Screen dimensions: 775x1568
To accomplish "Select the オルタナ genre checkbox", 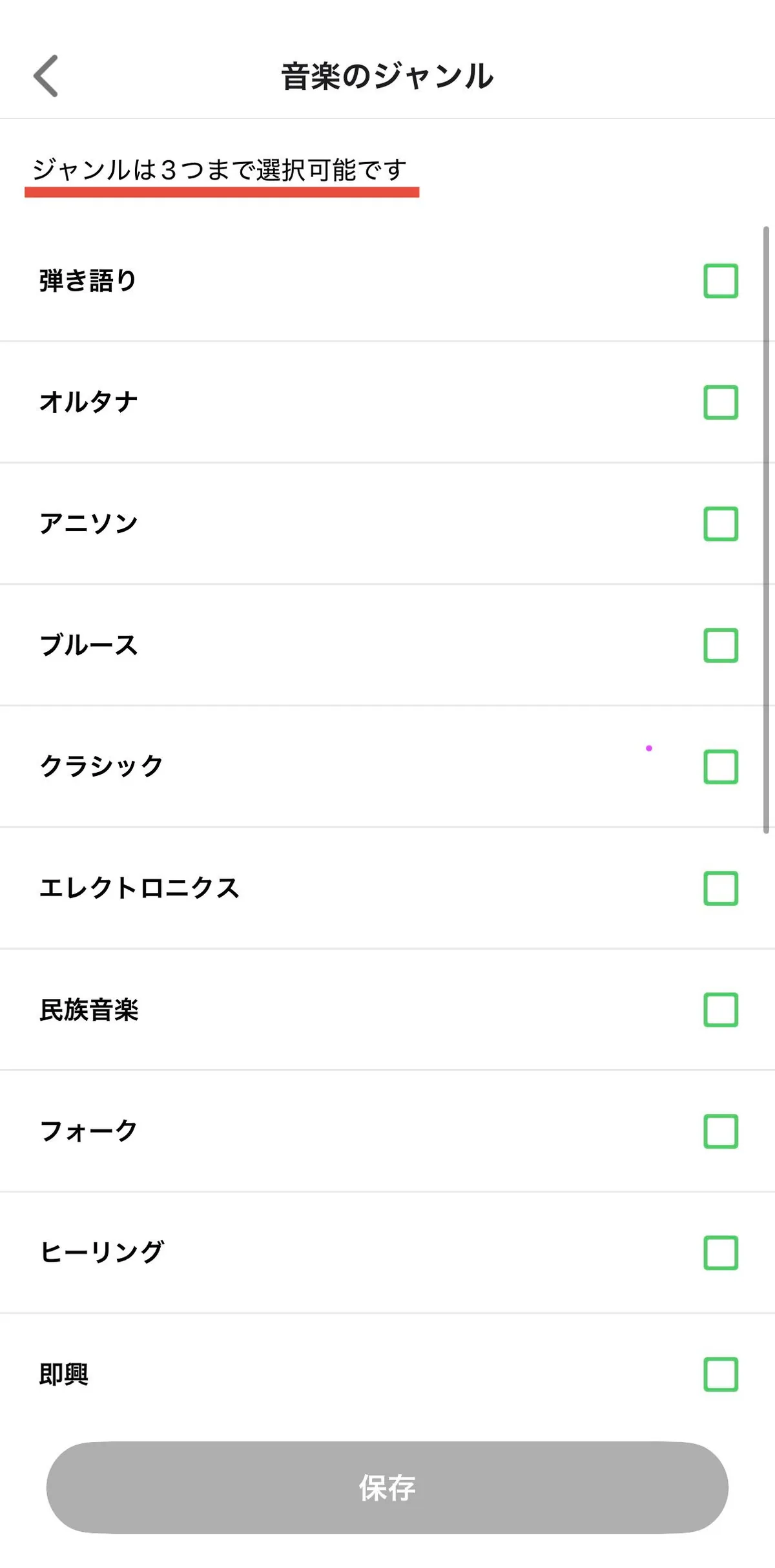I will pos(721,402).
